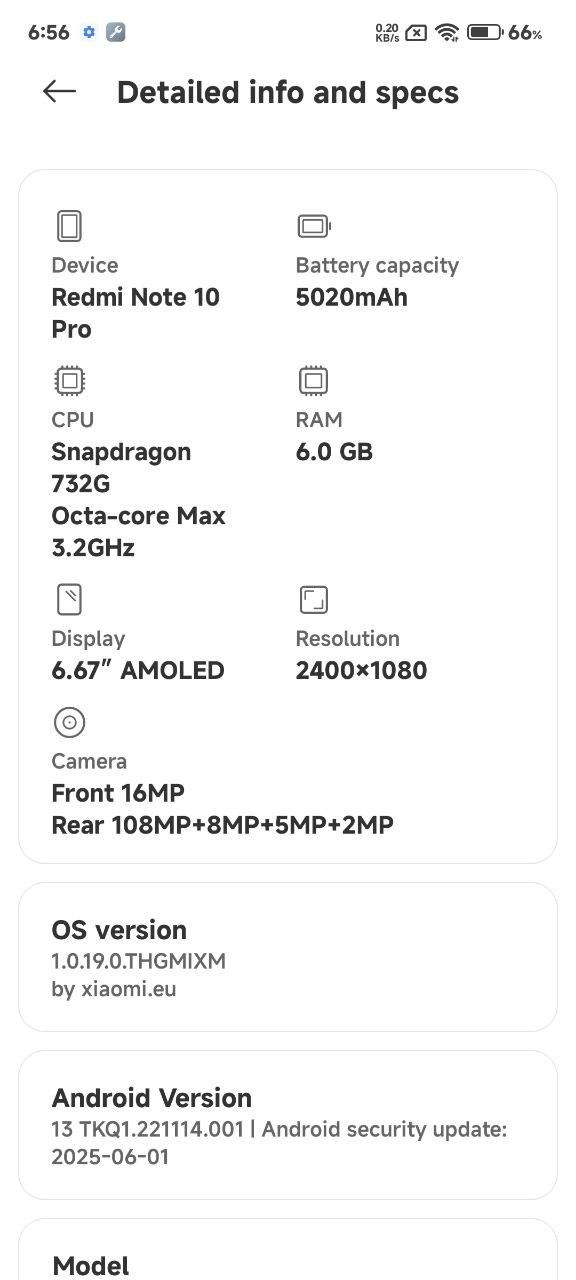
Task: Open the Model card
Action: 288,1249
